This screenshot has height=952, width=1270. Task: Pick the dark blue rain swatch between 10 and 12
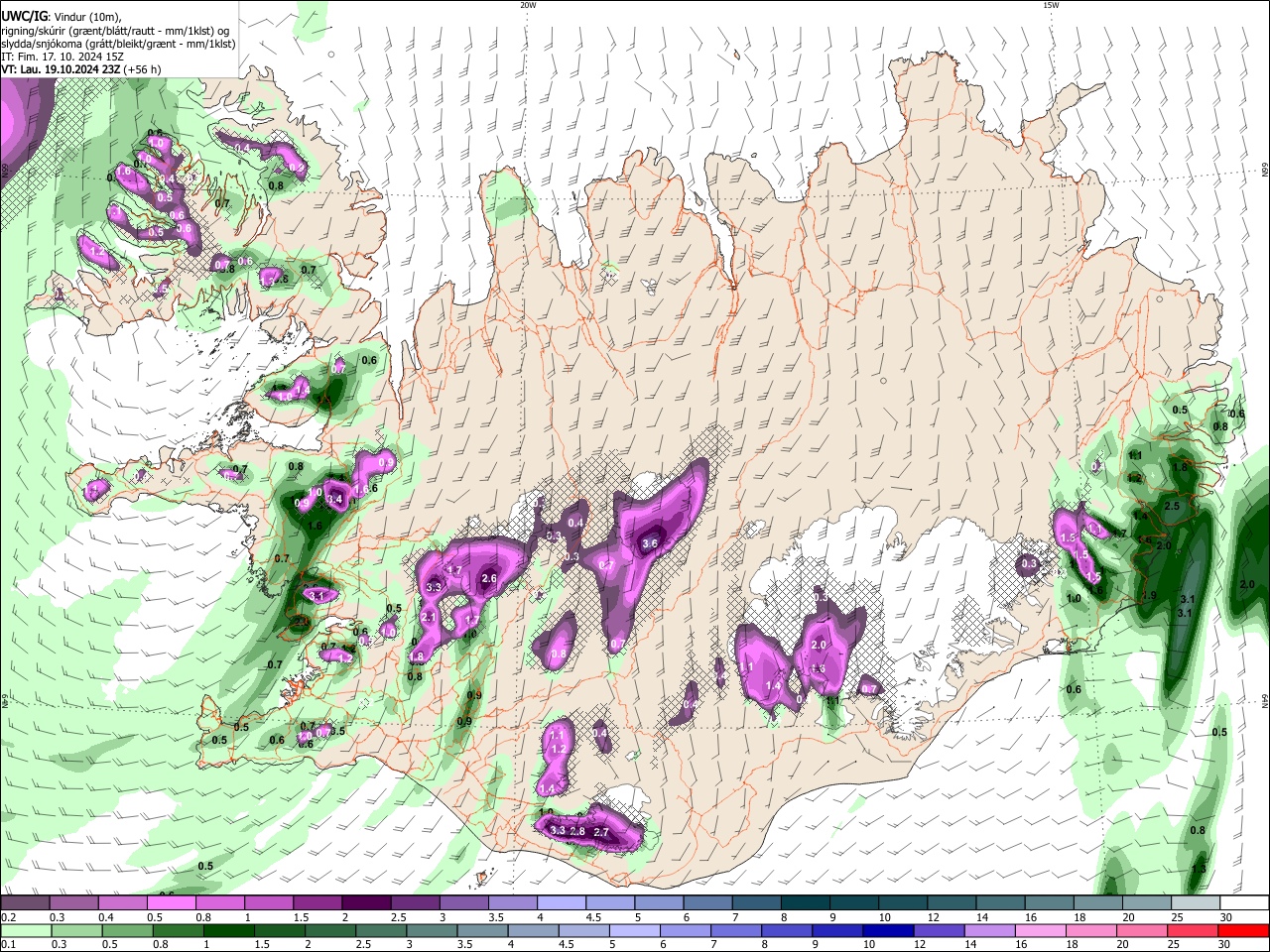point(887,930)
